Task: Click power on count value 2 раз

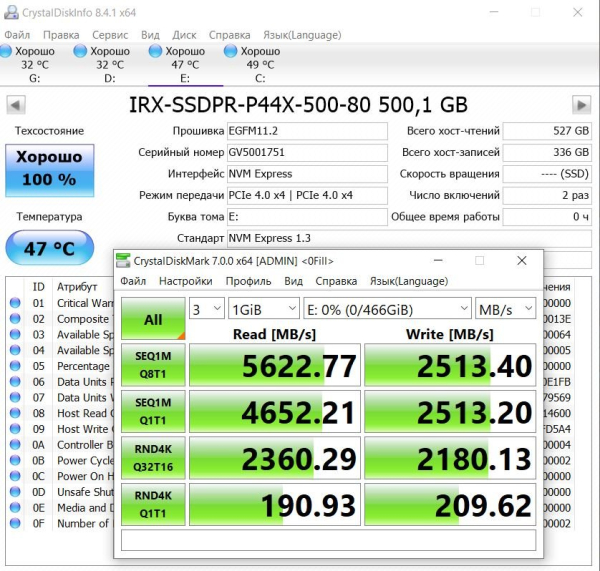Action: pyautogui.click(x=547, y=196)
